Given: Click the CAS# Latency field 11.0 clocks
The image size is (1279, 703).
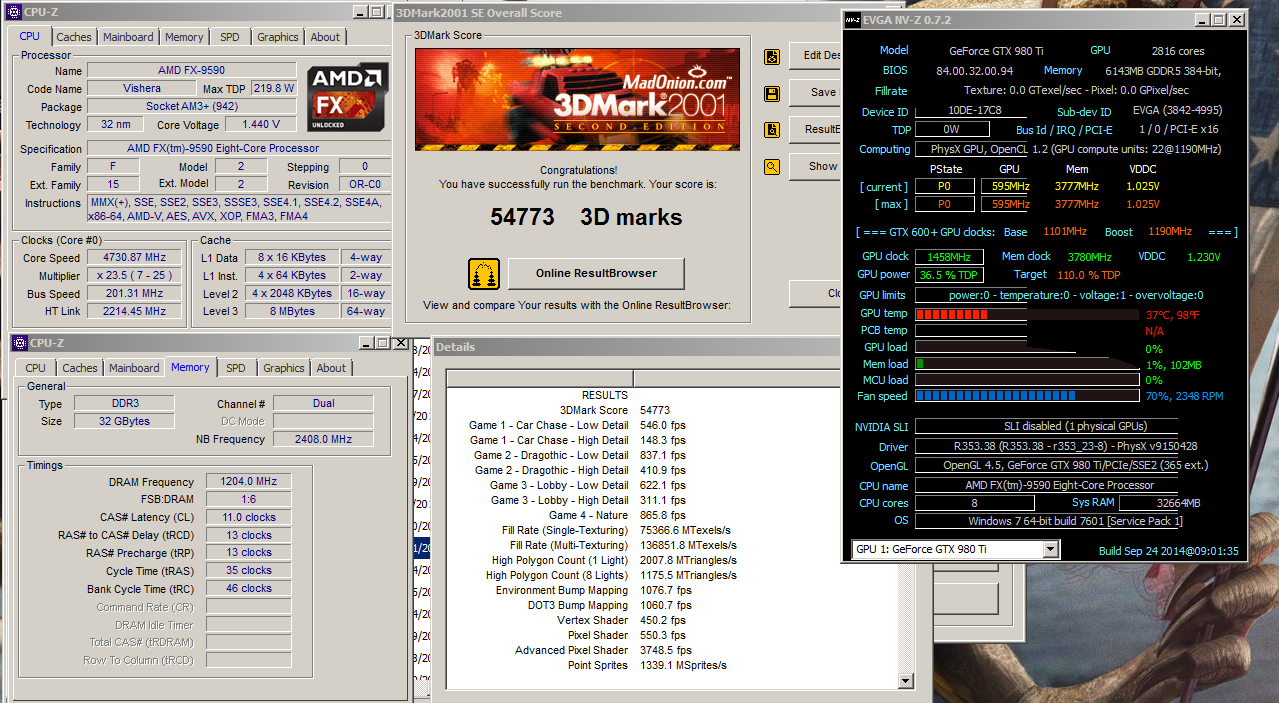Looking at the screenshot, I should coord(249,517).
